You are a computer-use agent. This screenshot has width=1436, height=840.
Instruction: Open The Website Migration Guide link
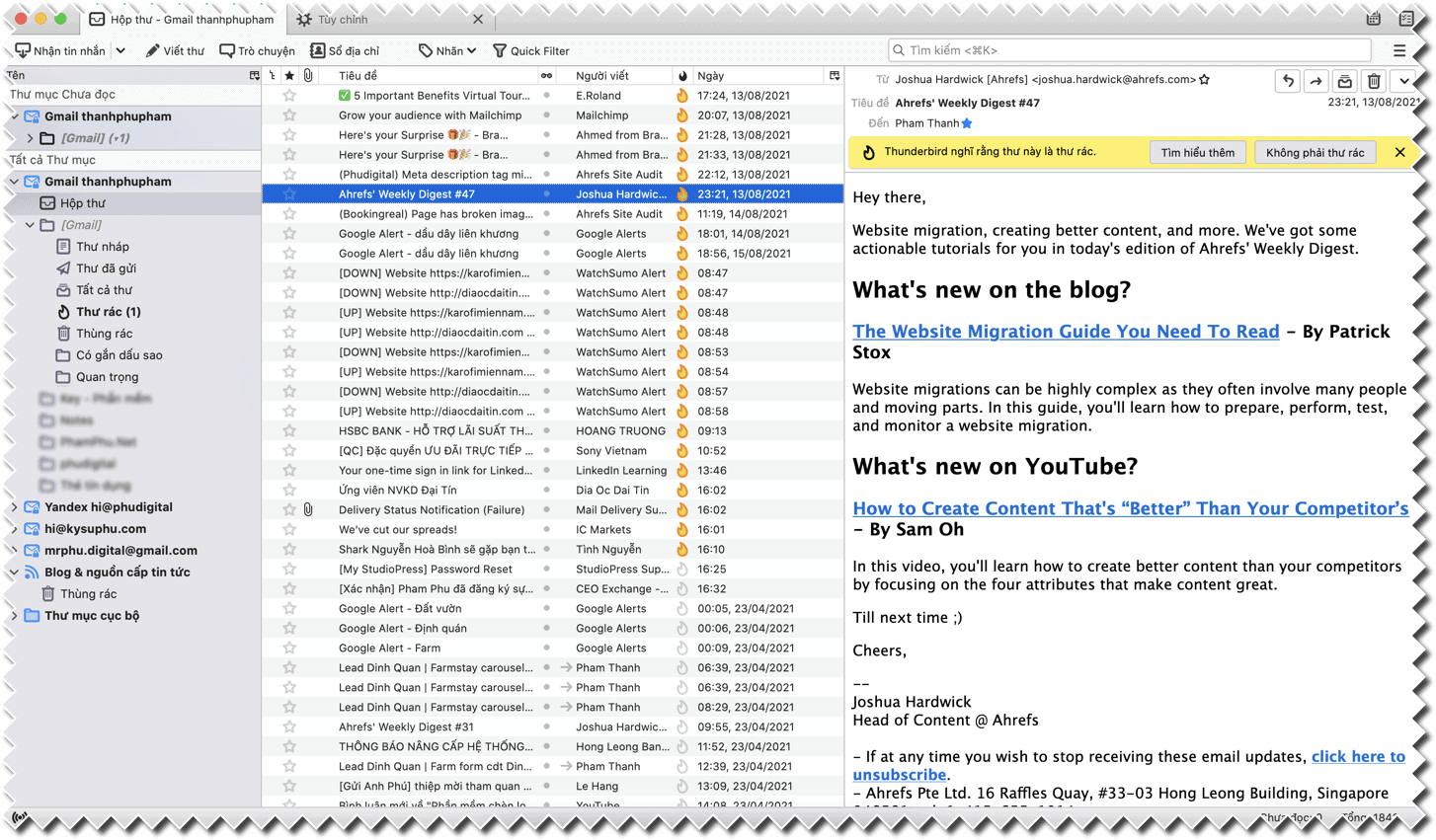[1066, 332]
